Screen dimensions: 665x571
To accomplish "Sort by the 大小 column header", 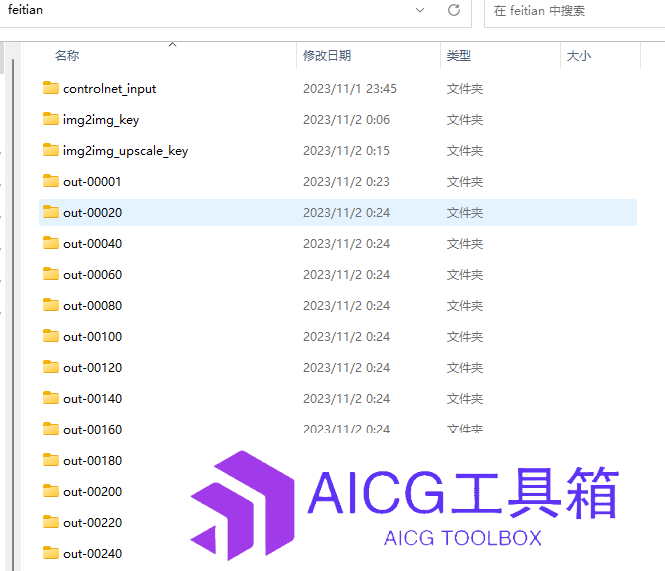I will point(578,56).
